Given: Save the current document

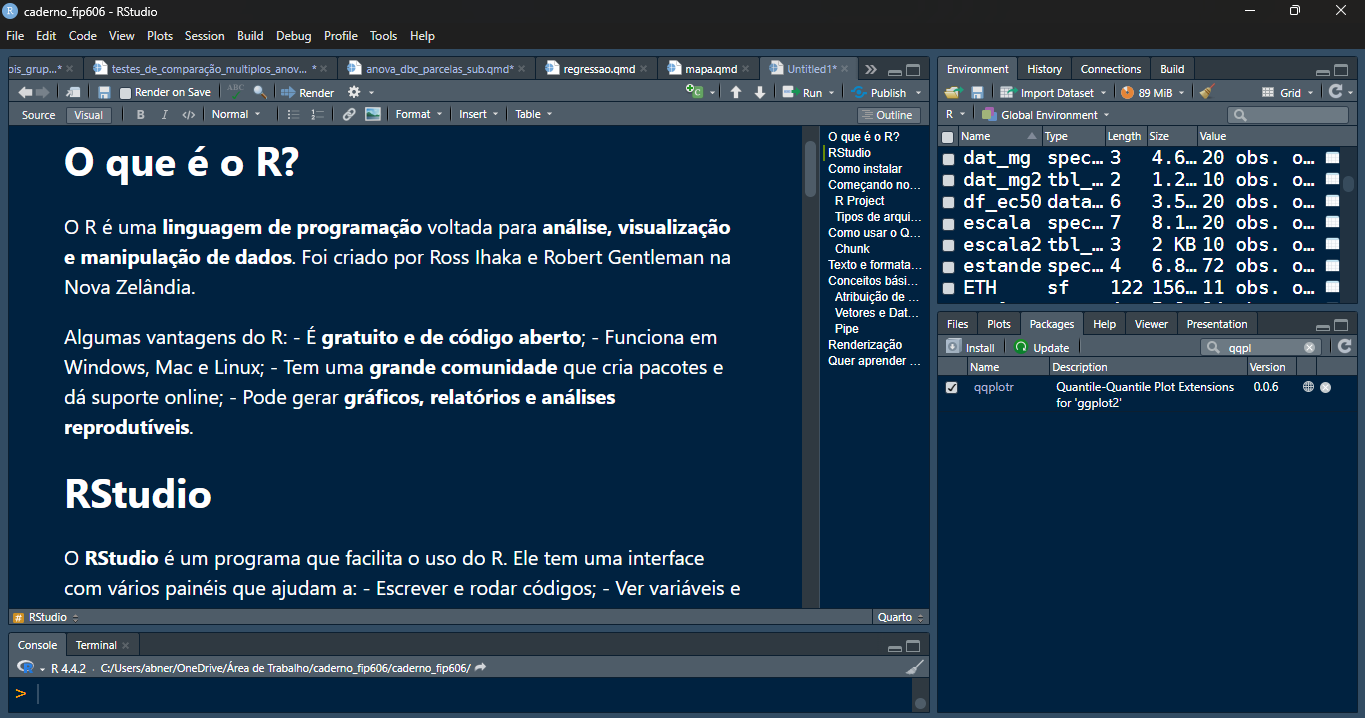Looking at the screenshot, I should (x=103, y=91).
